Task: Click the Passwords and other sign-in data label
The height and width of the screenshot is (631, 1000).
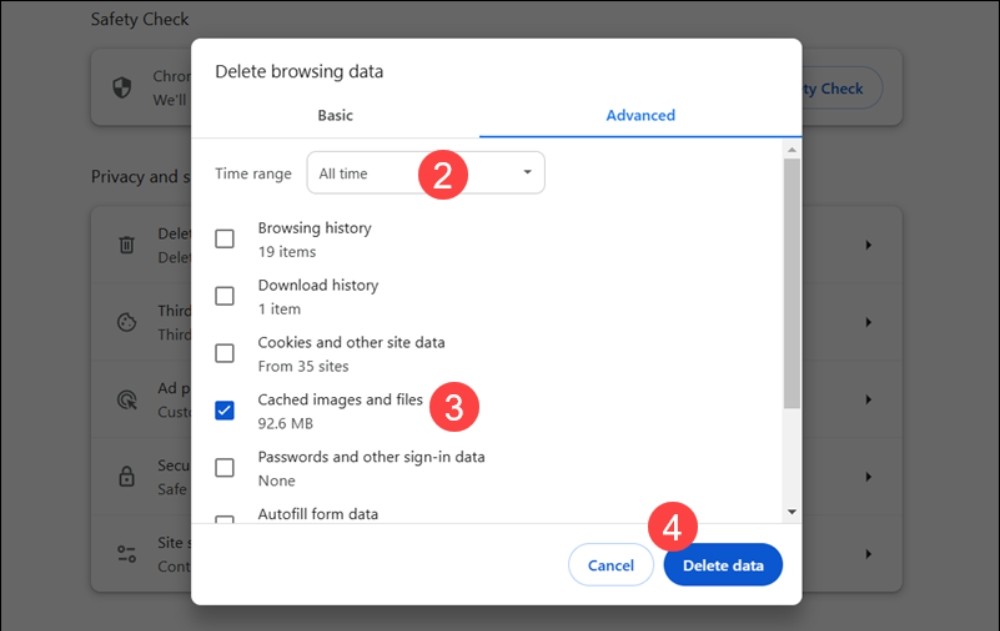Action: [371, 457]
